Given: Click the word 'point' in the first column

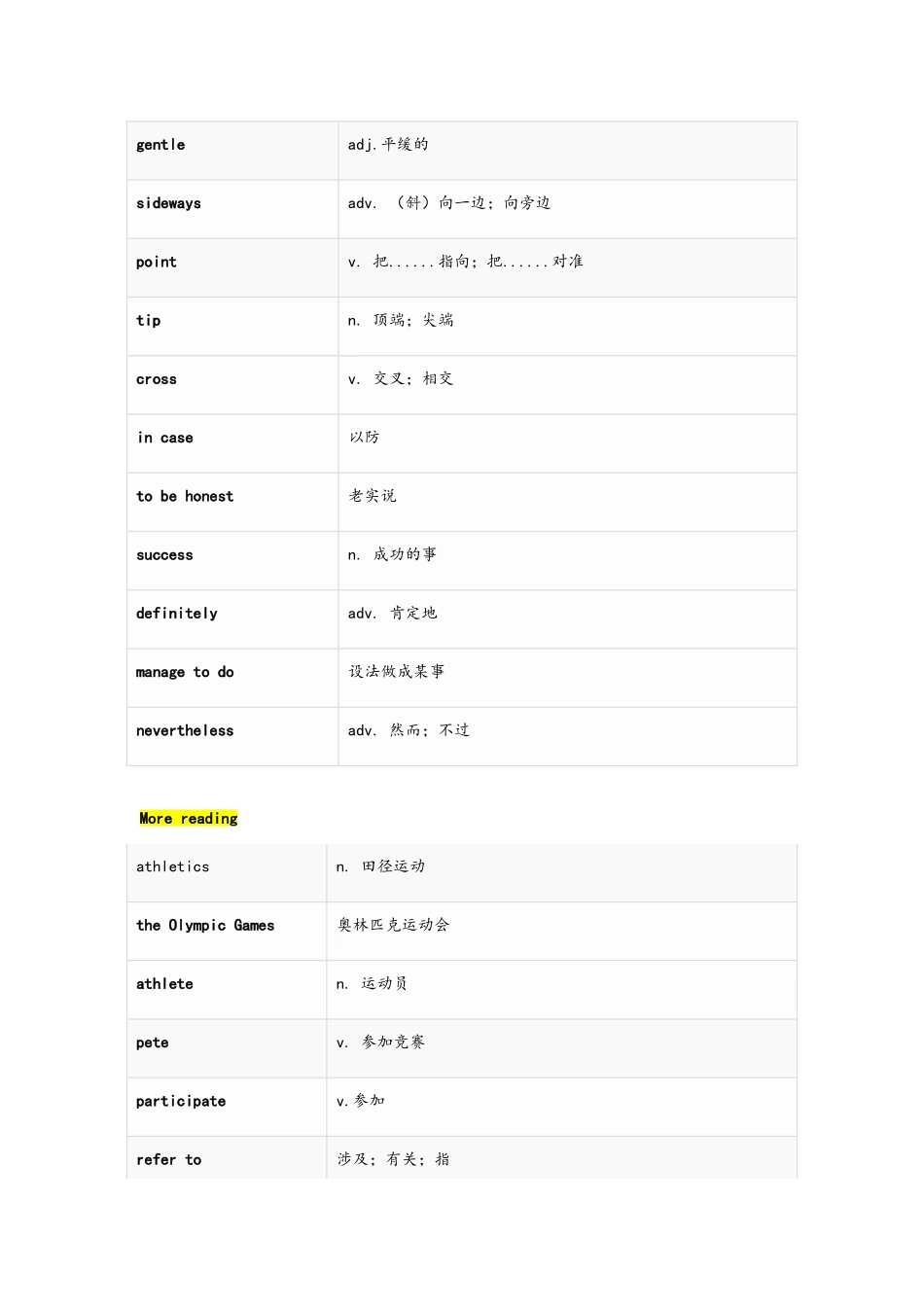Looking at the screenshot, I should pyautogui.click(x=157, y=263).
